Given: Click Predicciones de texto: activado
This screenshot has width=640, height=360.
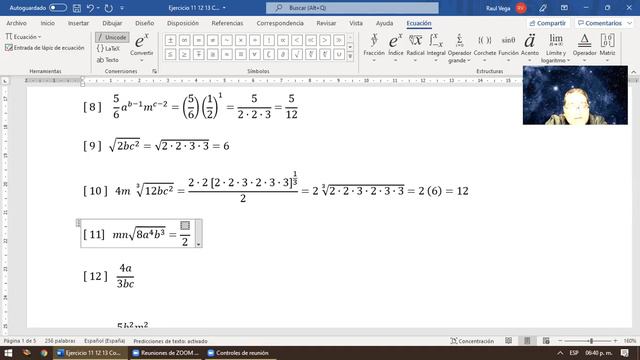Looking at the screenshot, I should click(170, 341).
